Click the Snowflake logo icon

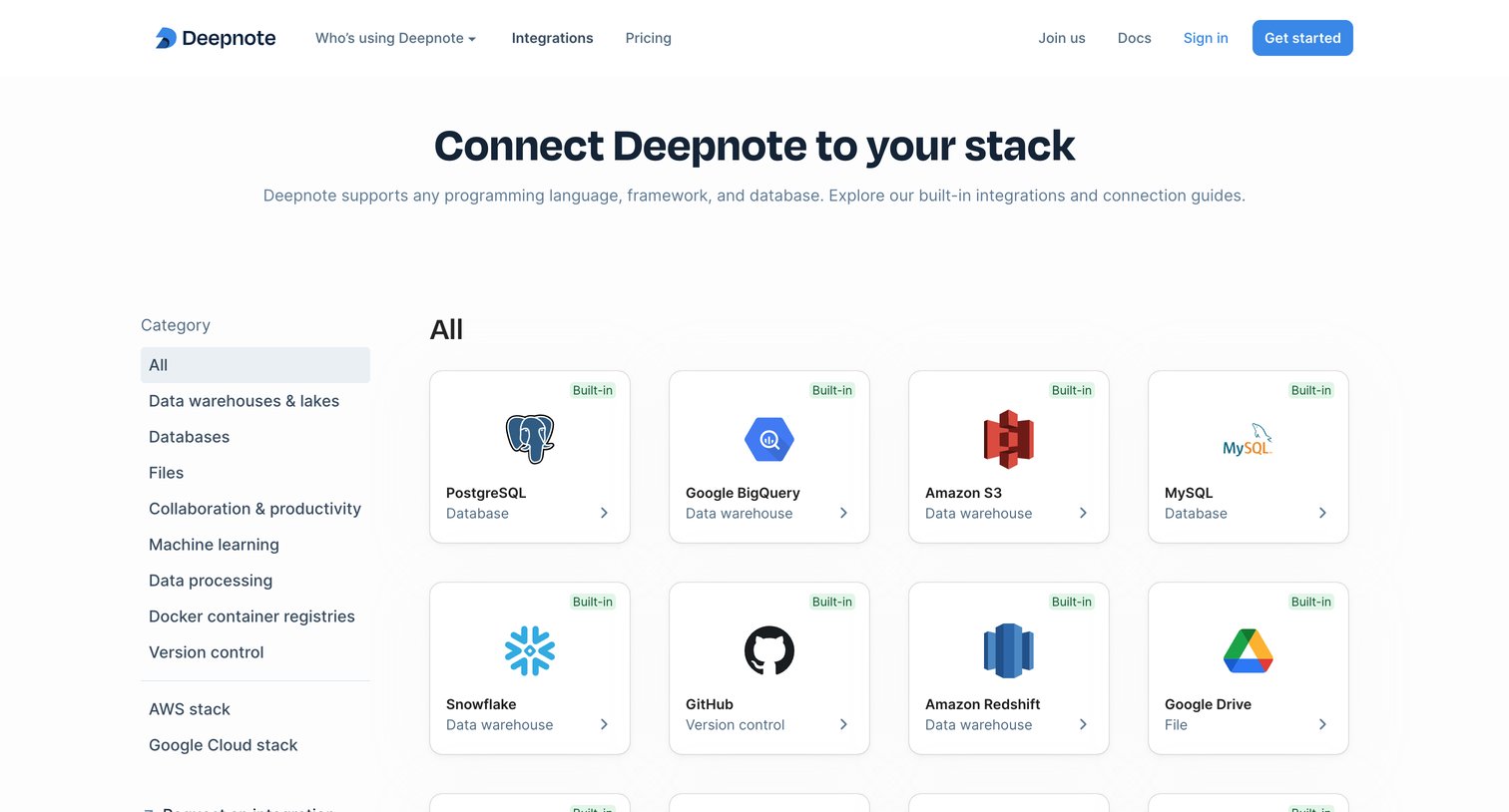[530, 650]
